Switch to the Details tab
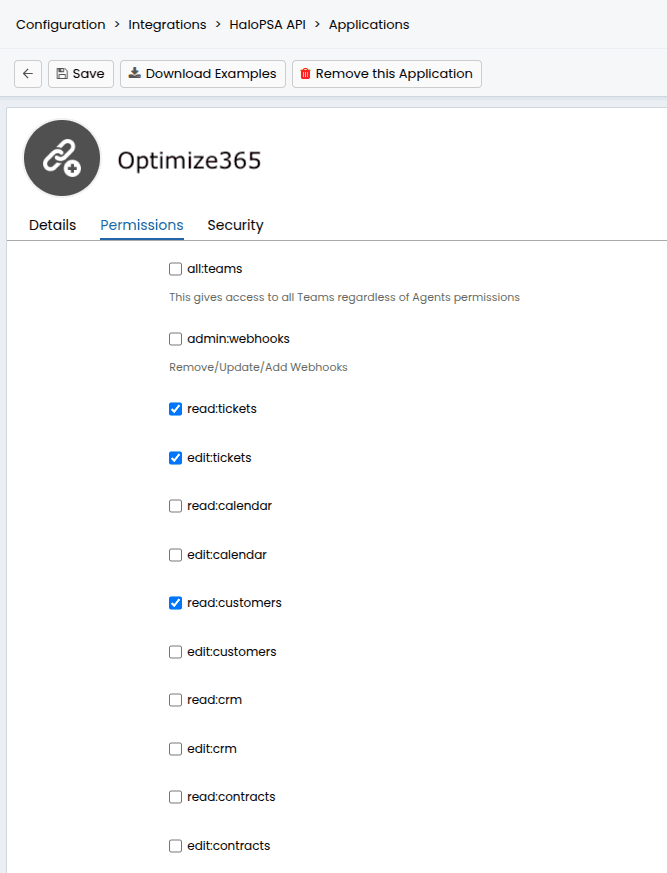667x873 pixels. click(52, 225)
